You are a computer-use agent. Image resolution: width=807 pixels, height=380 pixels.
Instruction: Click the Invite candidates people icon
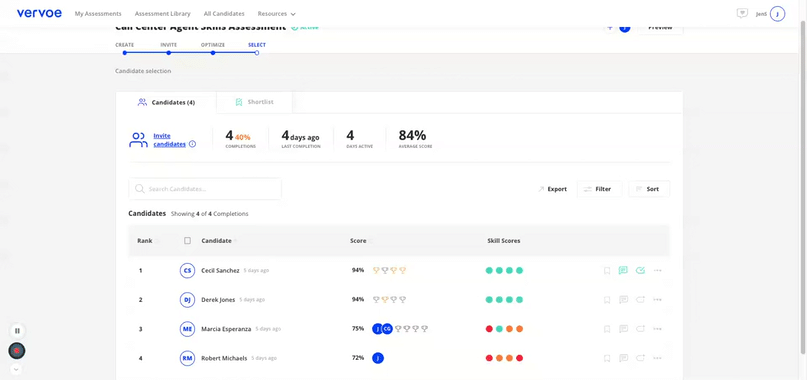pos(138,140)
